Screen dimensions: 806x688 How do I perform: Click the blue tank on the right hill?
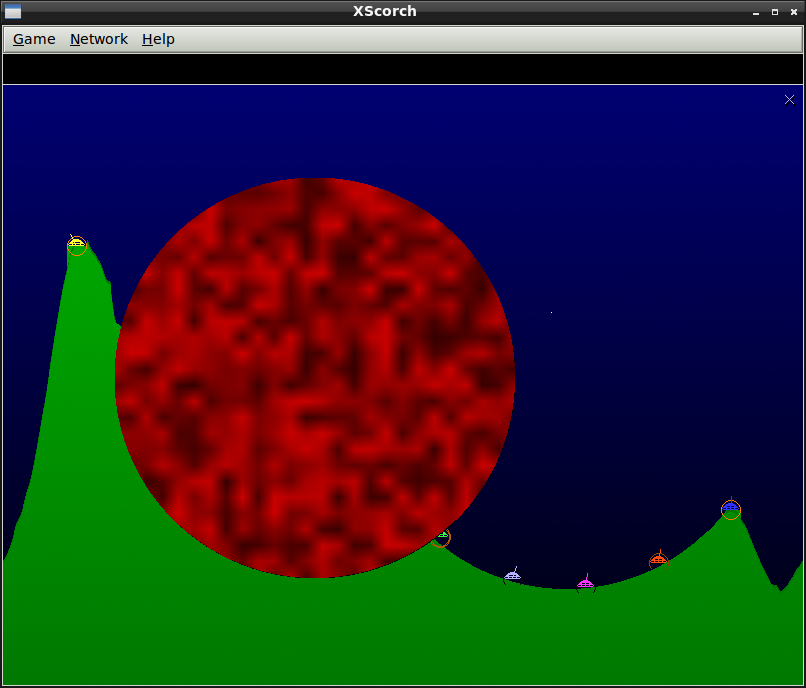[730, 508]
